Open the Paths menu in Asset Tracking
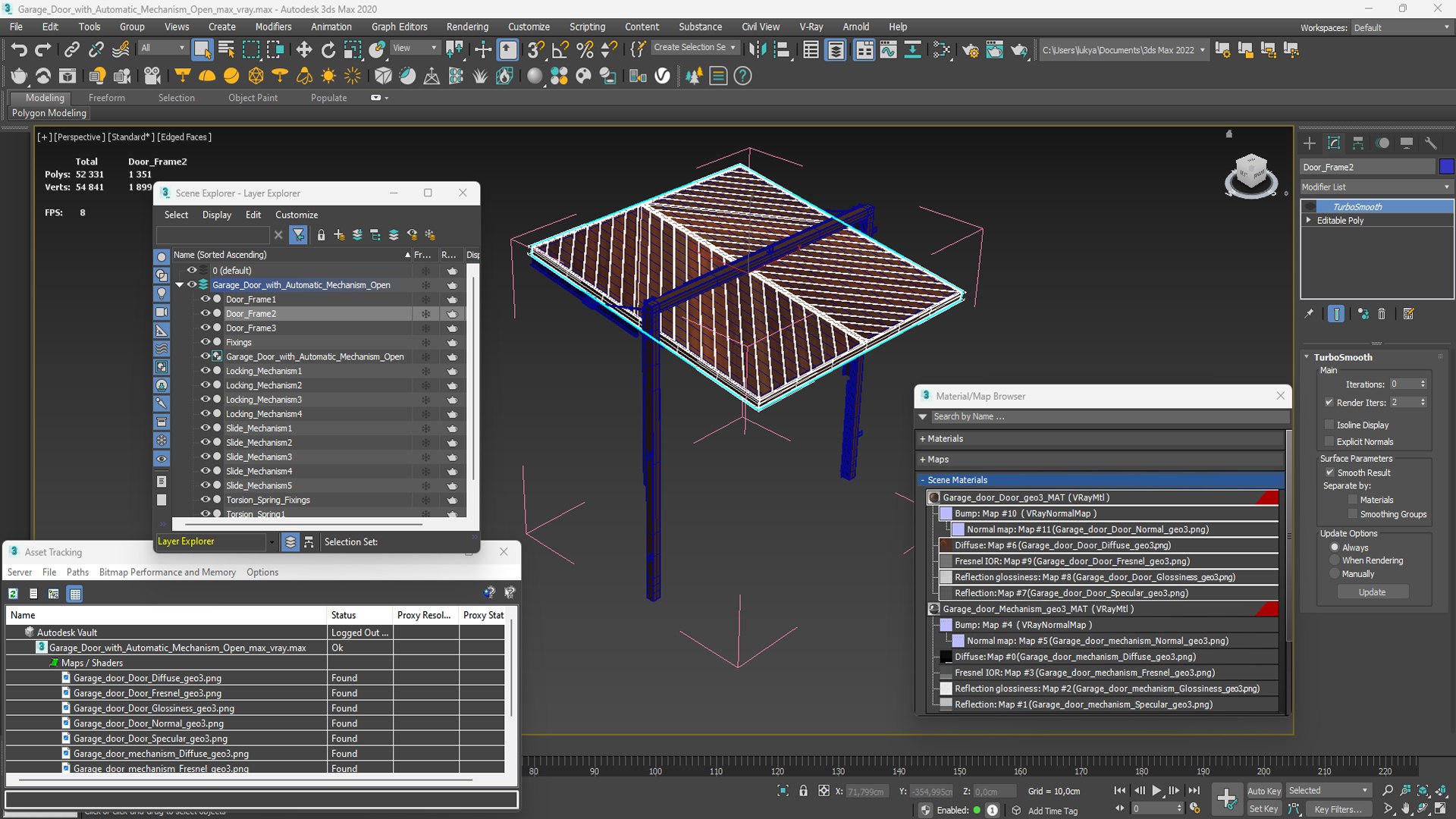 pyautogui.click(x=77, y=572)
